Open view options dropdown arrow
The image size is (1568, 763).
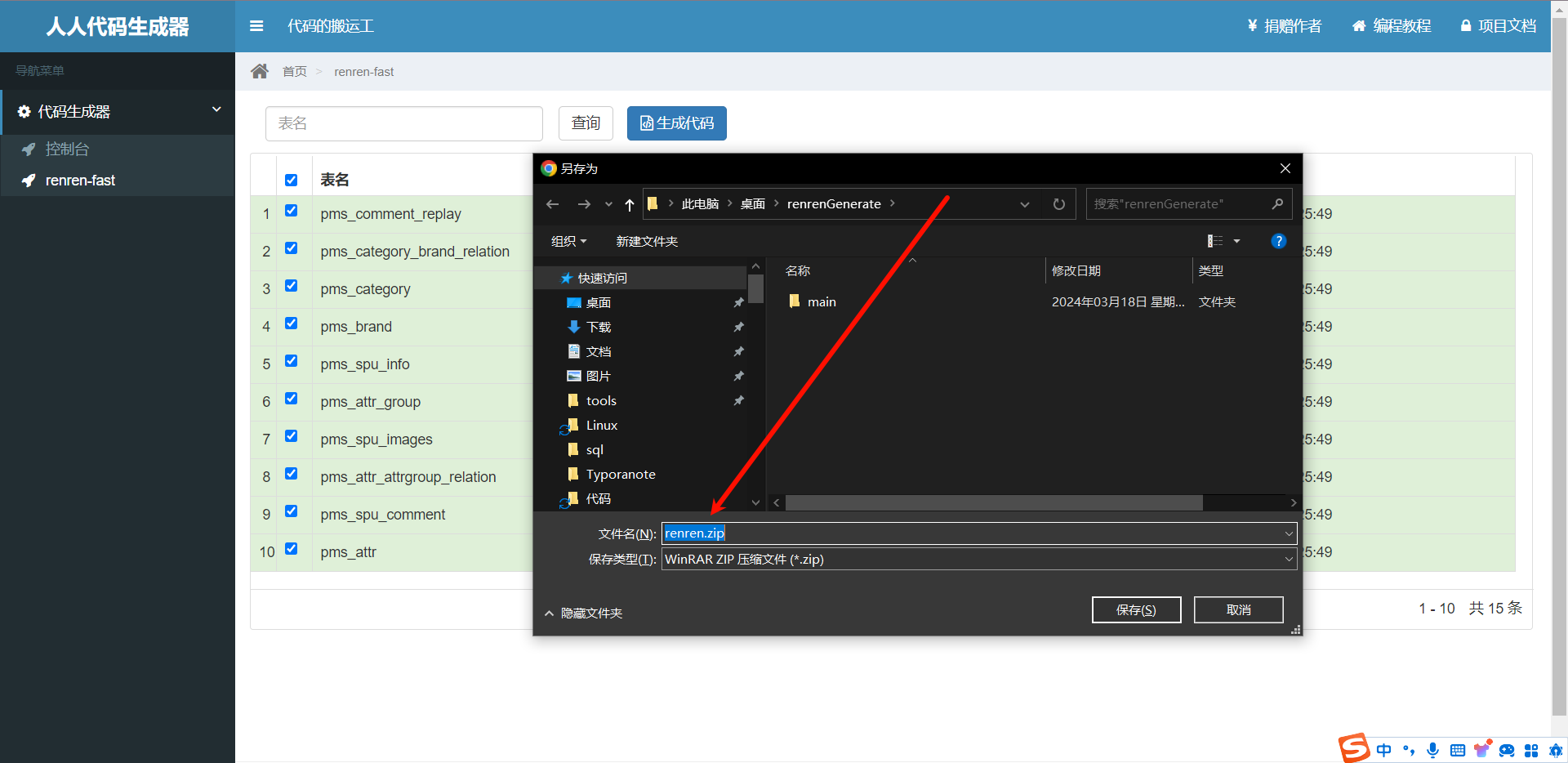pyautogui.click(x=1236, y=241)
